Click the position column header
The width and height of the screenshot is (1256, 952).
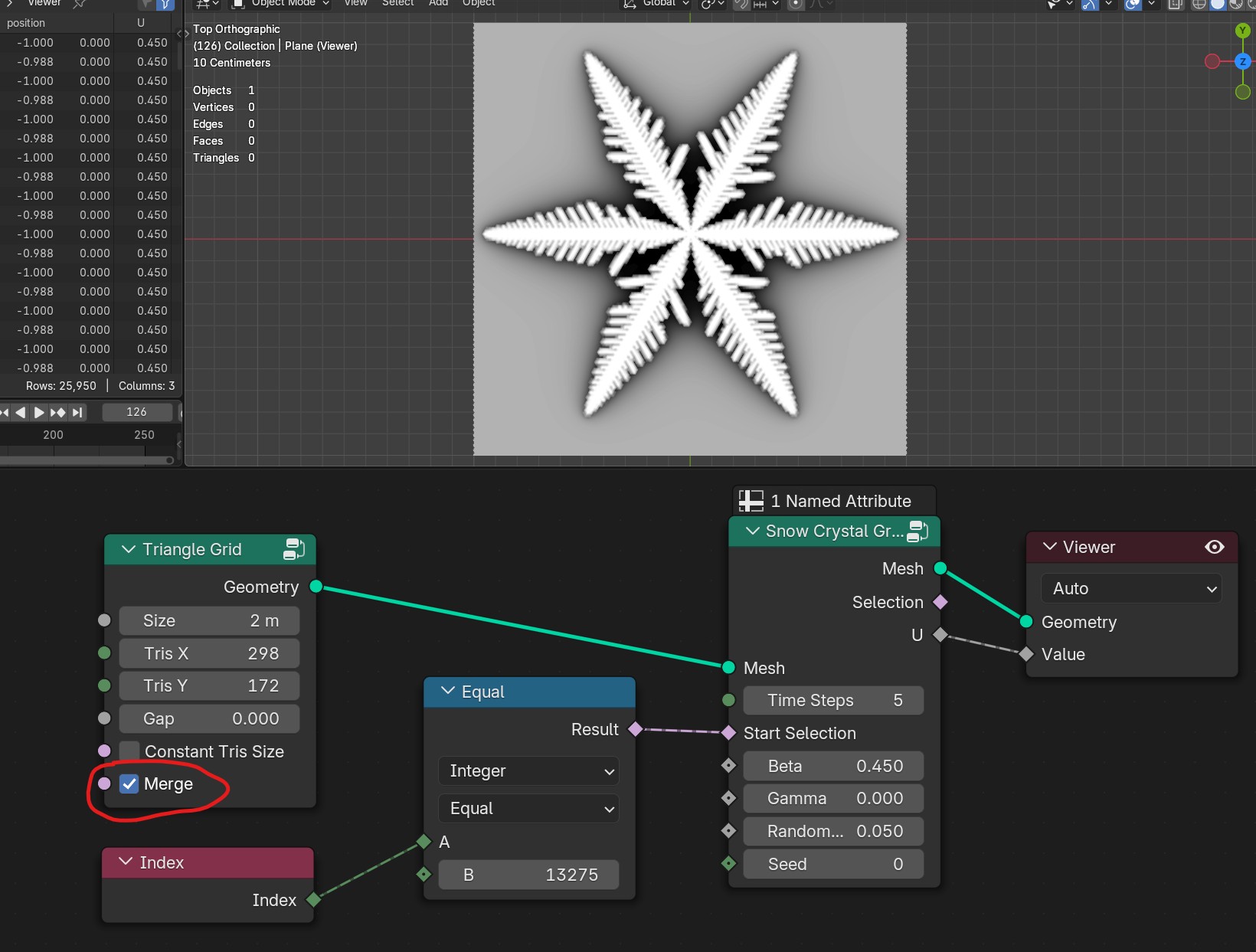coord(26,23)
